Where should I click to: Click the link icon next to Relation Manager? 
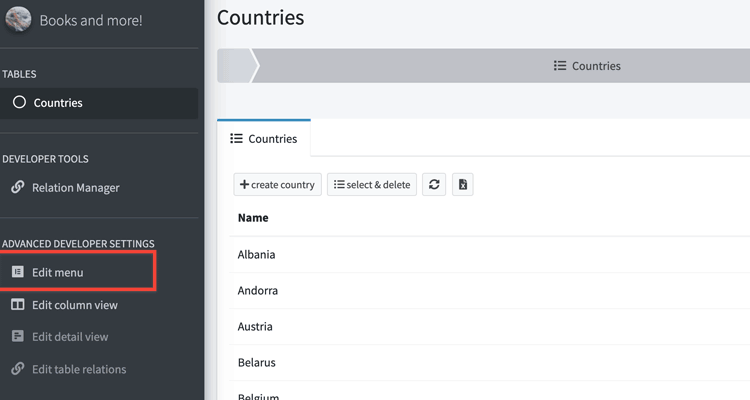tap(18, 187)
